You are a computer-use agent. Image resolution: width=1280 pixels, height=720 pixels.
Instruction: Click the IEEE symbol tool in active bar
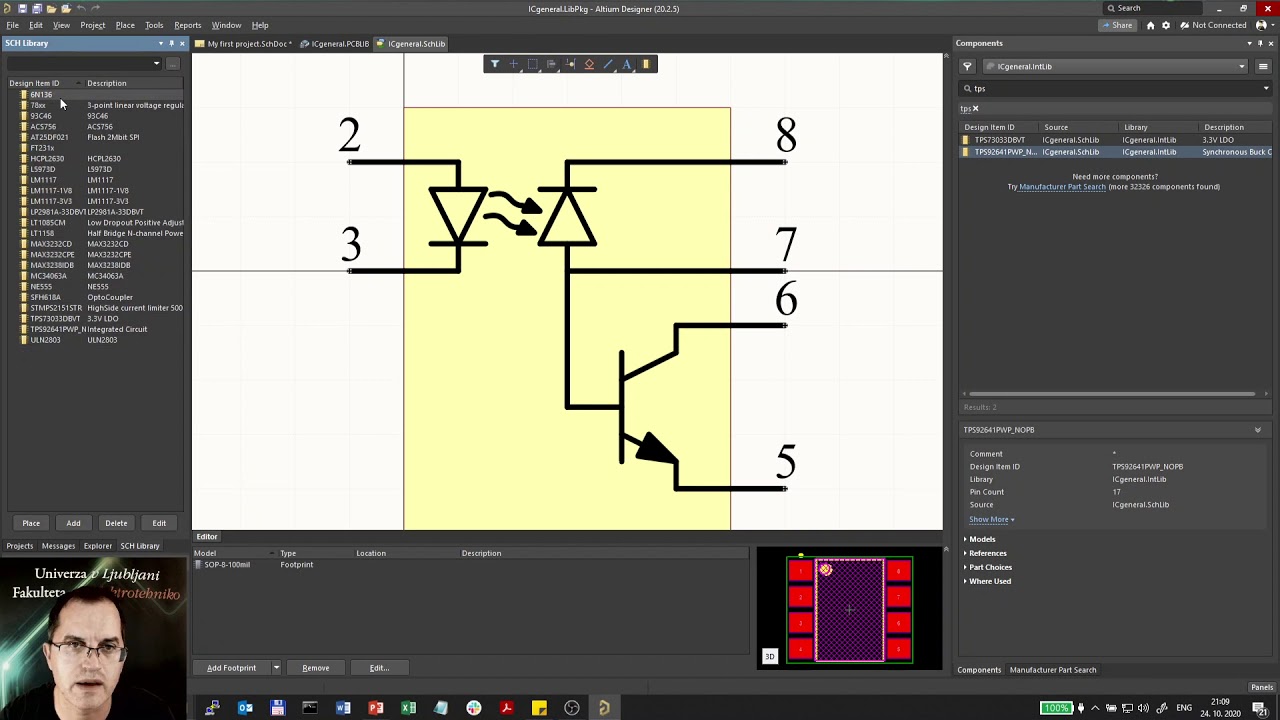click(x=589, y=64)
